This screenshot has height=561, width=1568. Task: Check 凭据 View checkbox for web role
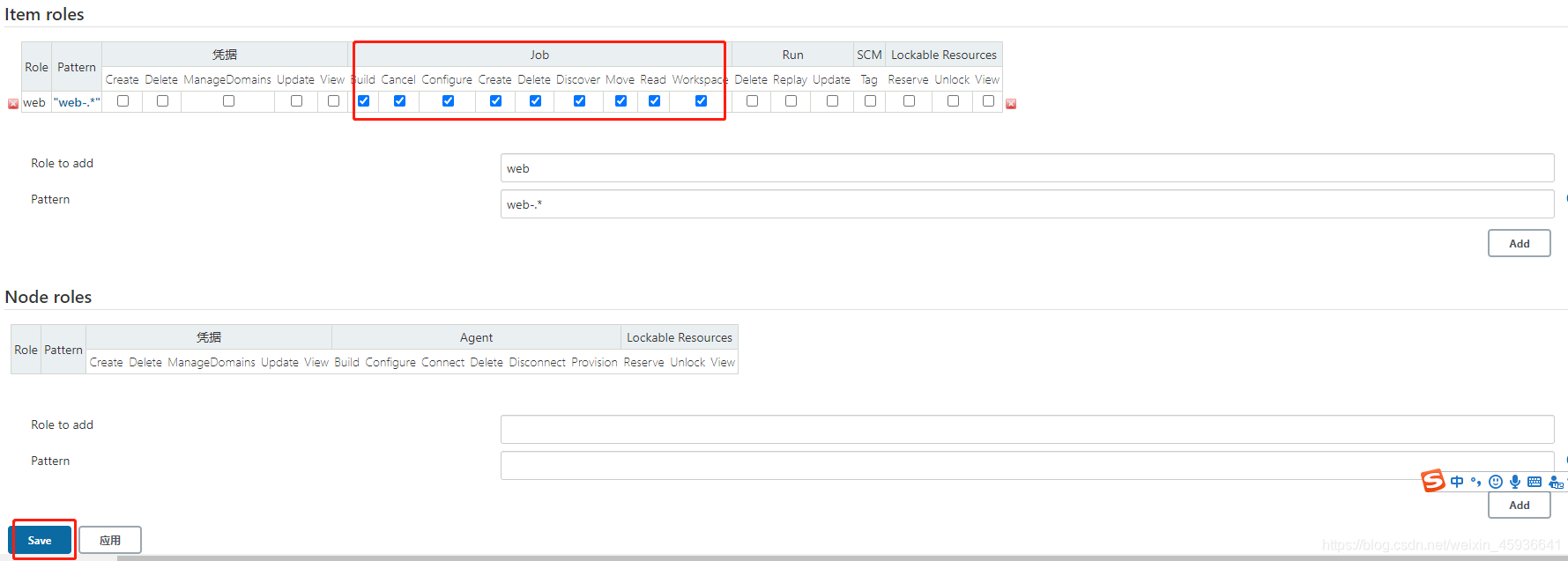334,101
